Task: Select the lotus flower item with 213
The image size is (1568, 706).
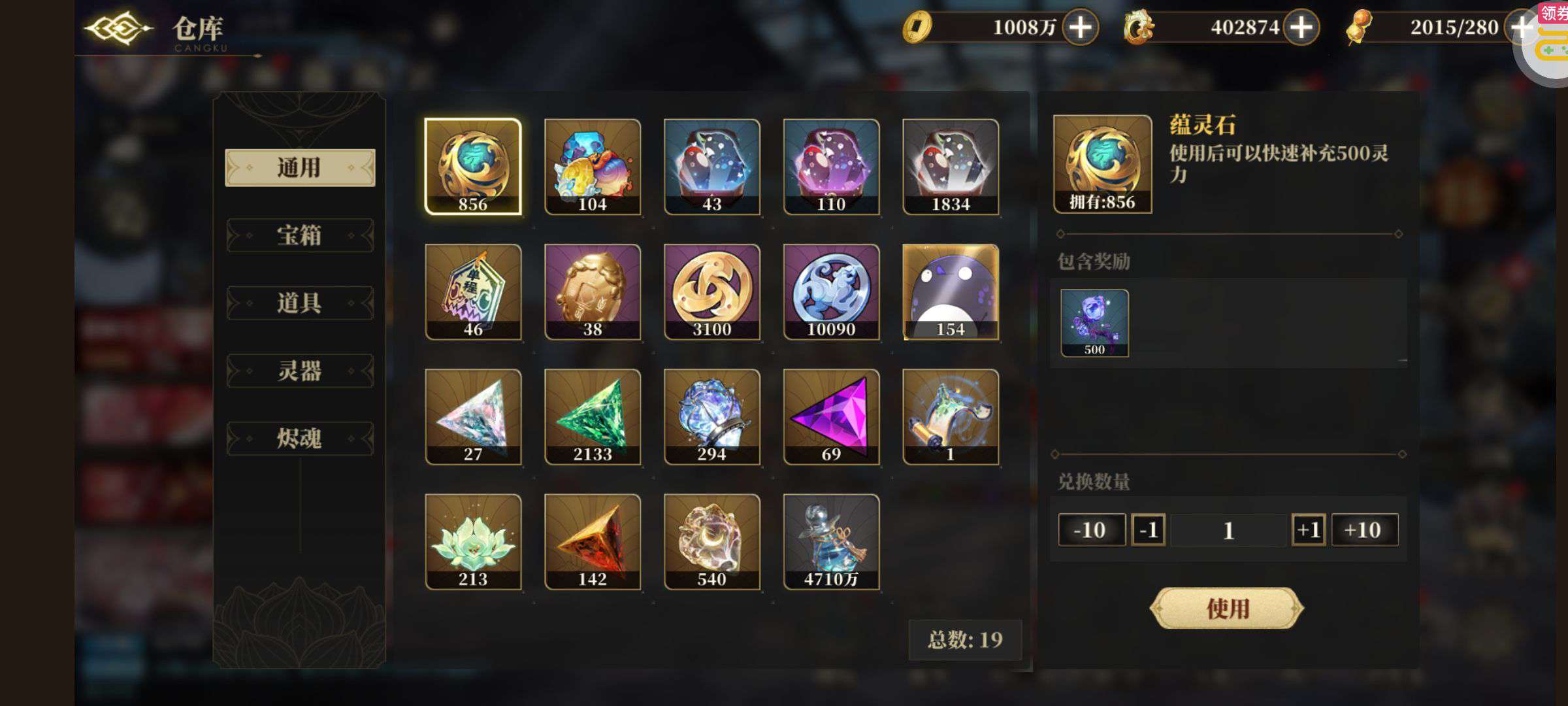Action: tap(473, 542)
